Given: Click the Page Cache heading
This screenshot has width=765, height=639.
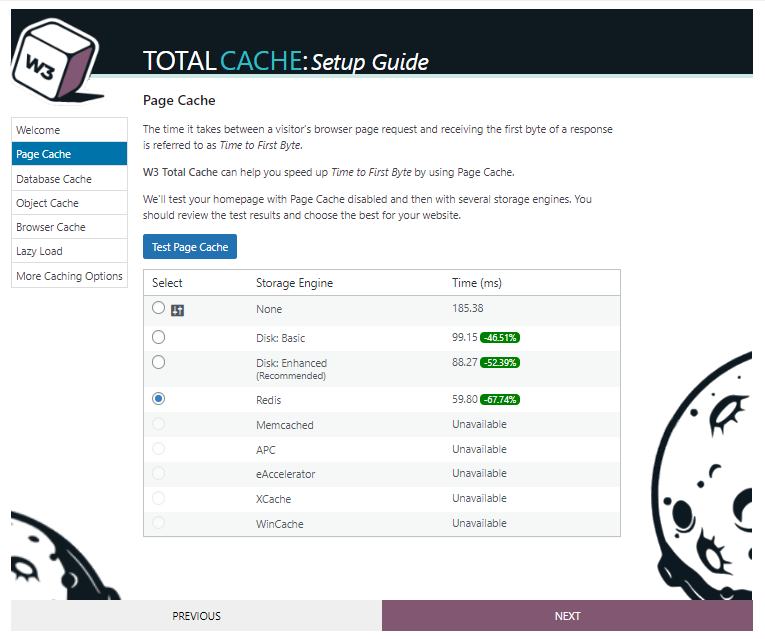Looking at the screenshot, I should 179,100.
